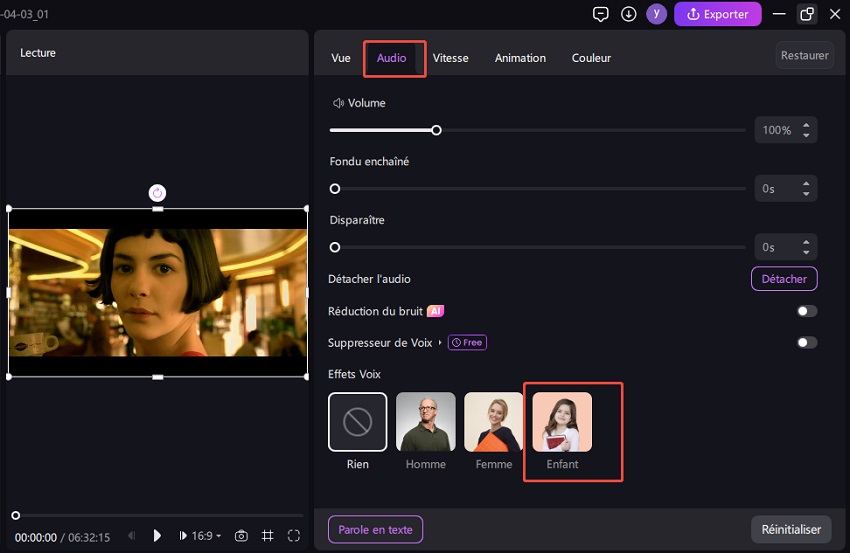Increase the Fondu enchaîné duration stepper
850x553 pixels.
click(x=807, y=183)
